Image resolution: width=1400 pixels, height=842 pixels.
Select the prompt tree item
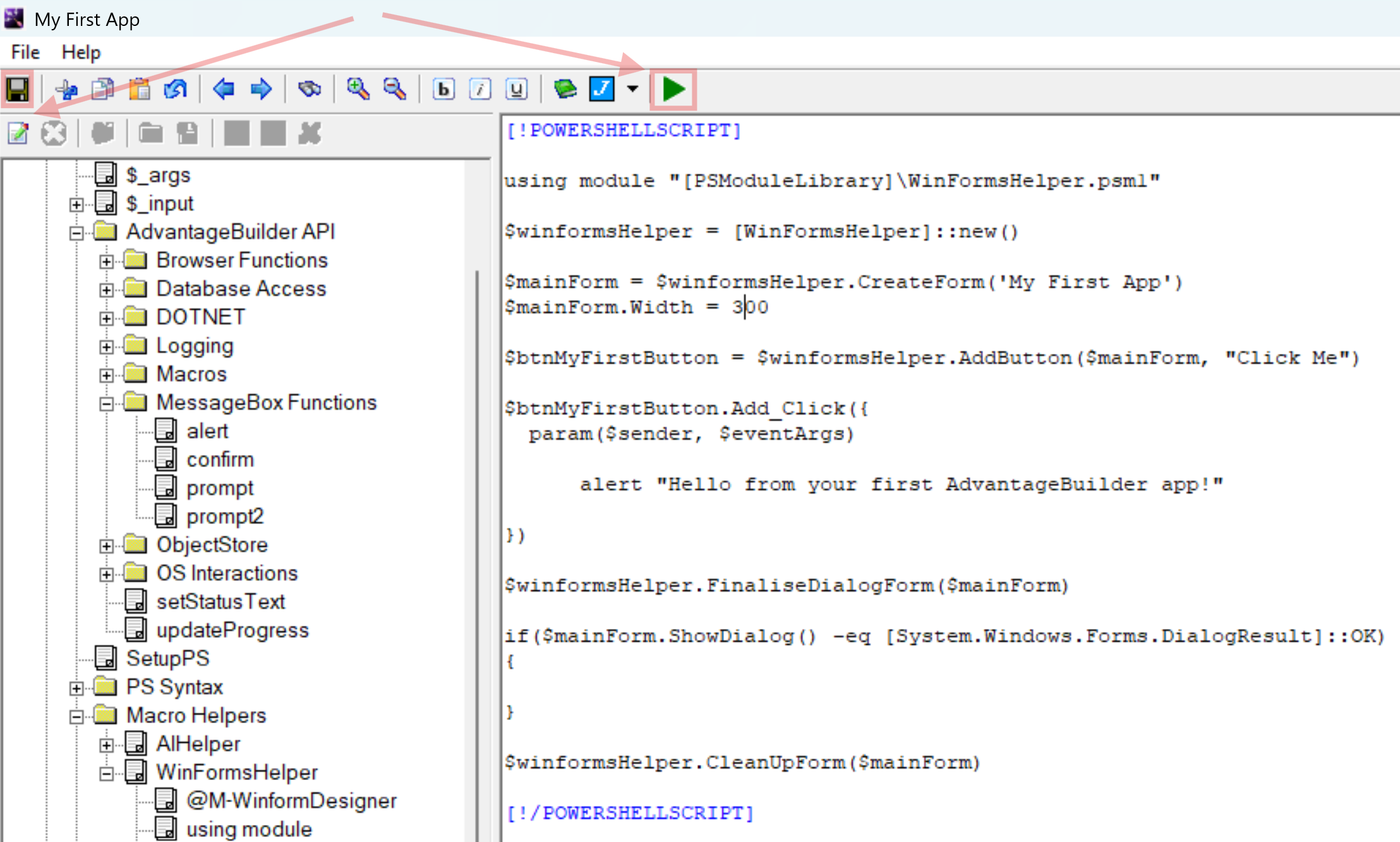click(220, 489)
